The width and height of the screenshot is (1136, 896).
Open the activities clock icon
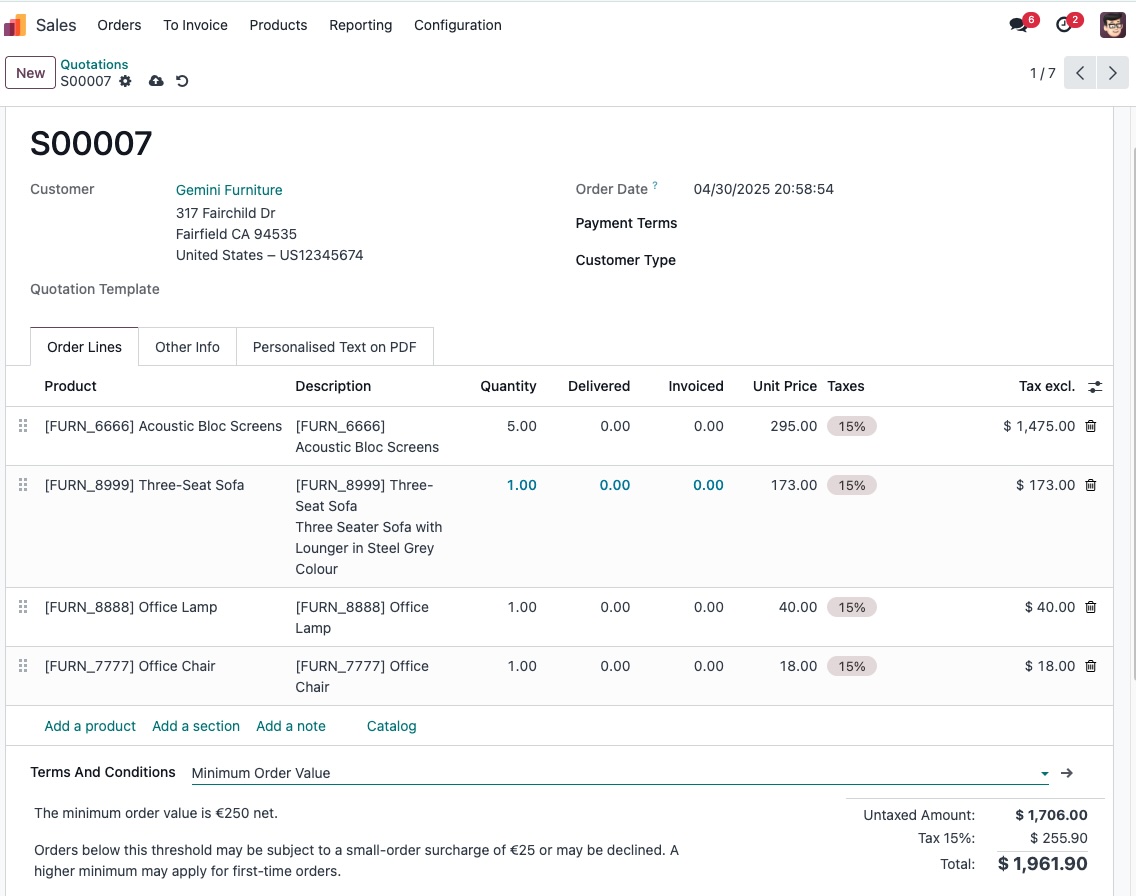click(1064, 25)
